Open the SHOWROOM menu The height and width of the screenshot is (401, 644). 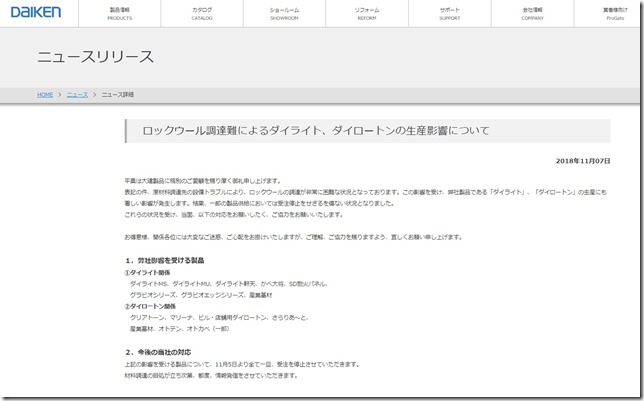tap(284, 14)
